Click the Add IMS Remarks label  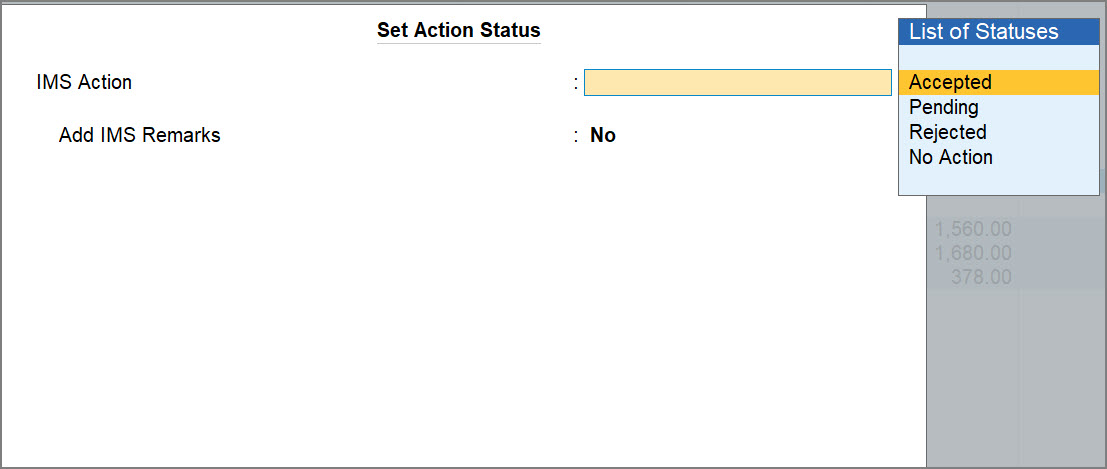(x=139, y=135)
